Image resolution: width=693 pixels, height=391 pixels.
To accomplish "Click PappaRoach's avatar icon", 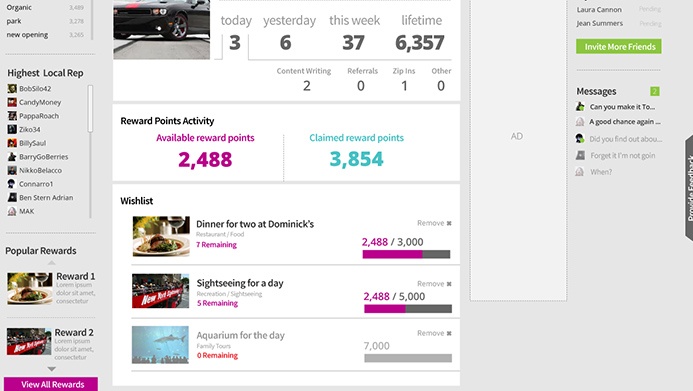I will [x=12, y=116].
